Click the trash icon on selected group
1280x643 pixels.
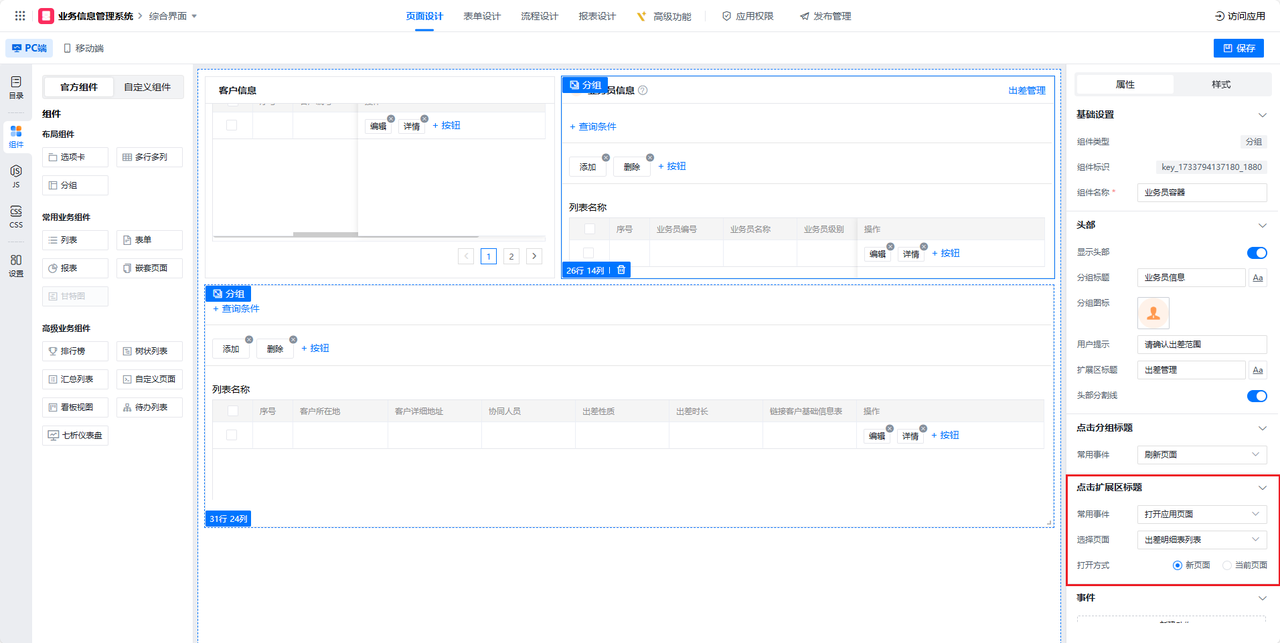621,270
